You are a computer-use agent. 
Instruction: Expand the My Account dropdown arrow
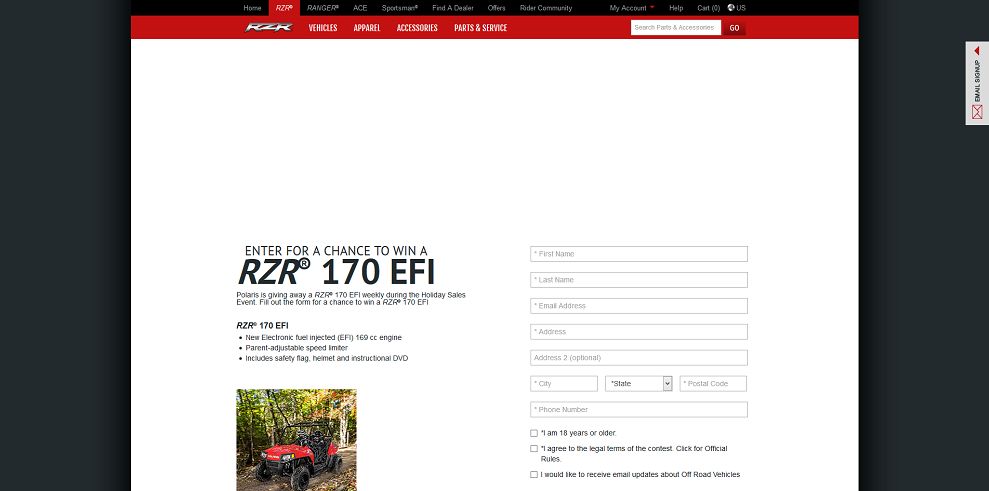point(652,8)
